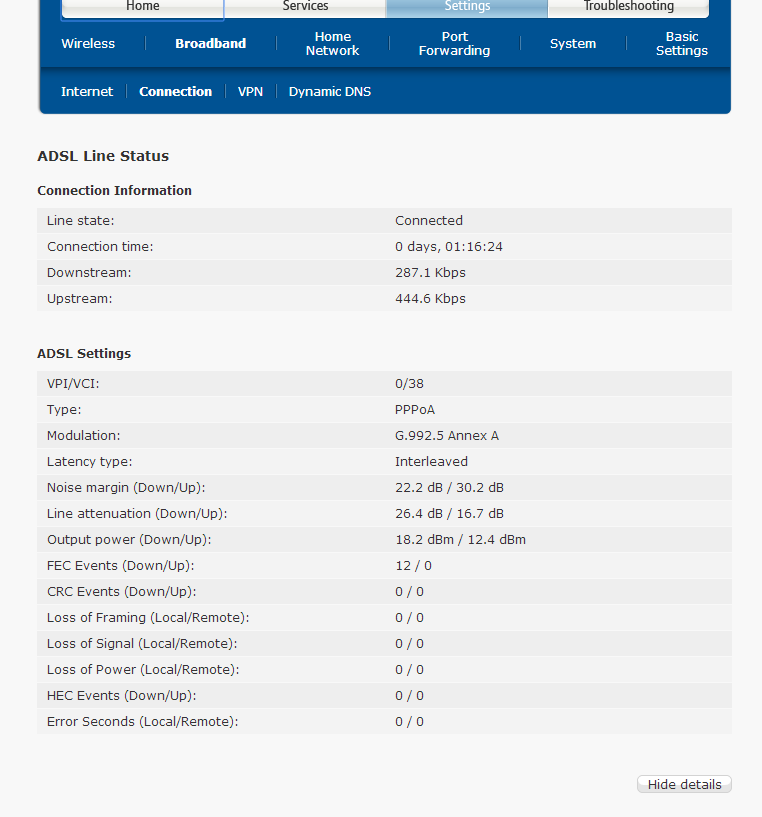Click downstream value 287.1 Kbps
The height and width of the screenshot is (817, 762).
tap(431, 273)
